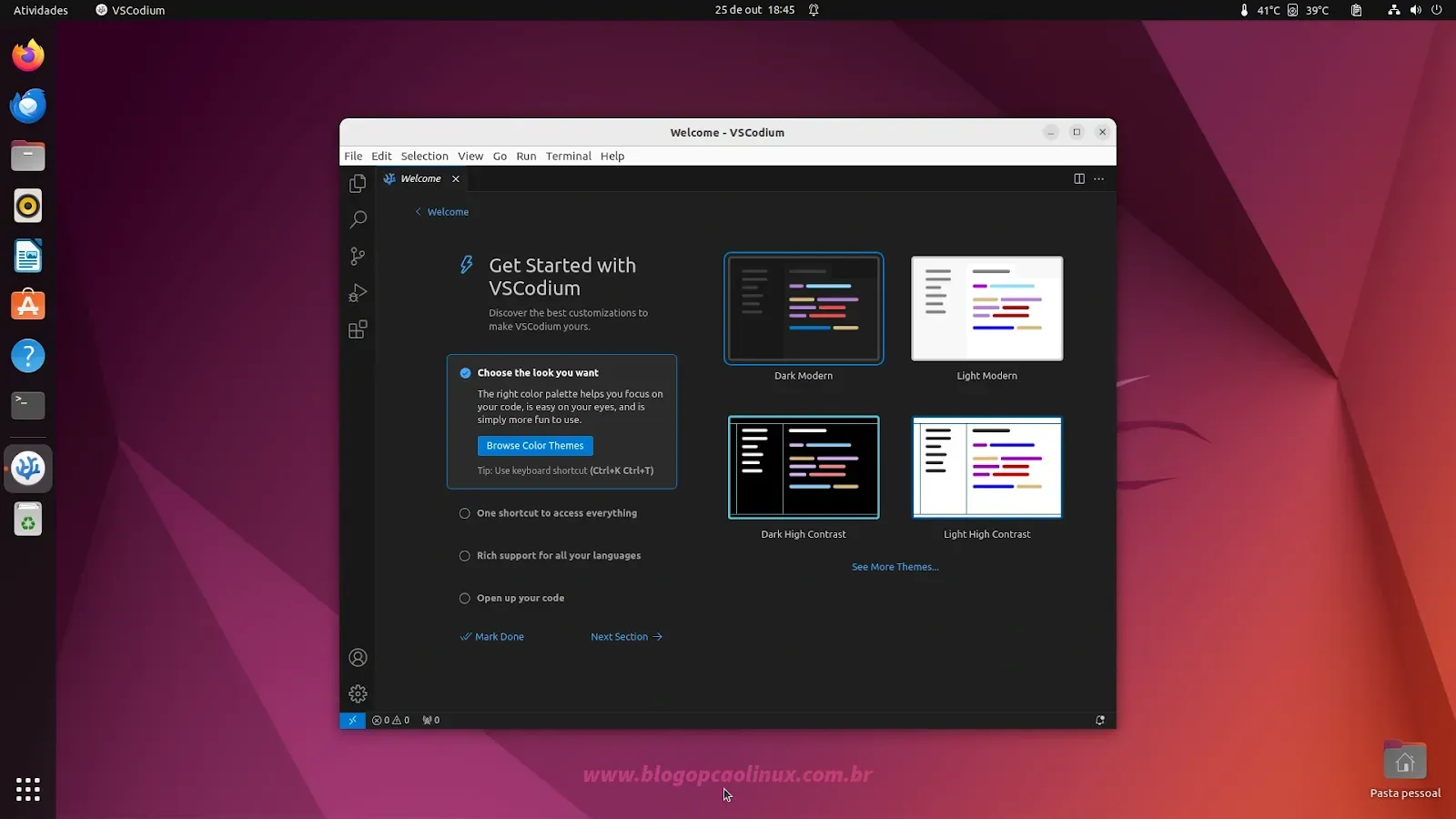
Task: Open the clock showing 25 de out 18:45
Action: pyautogui.click(x=754, y=10)
